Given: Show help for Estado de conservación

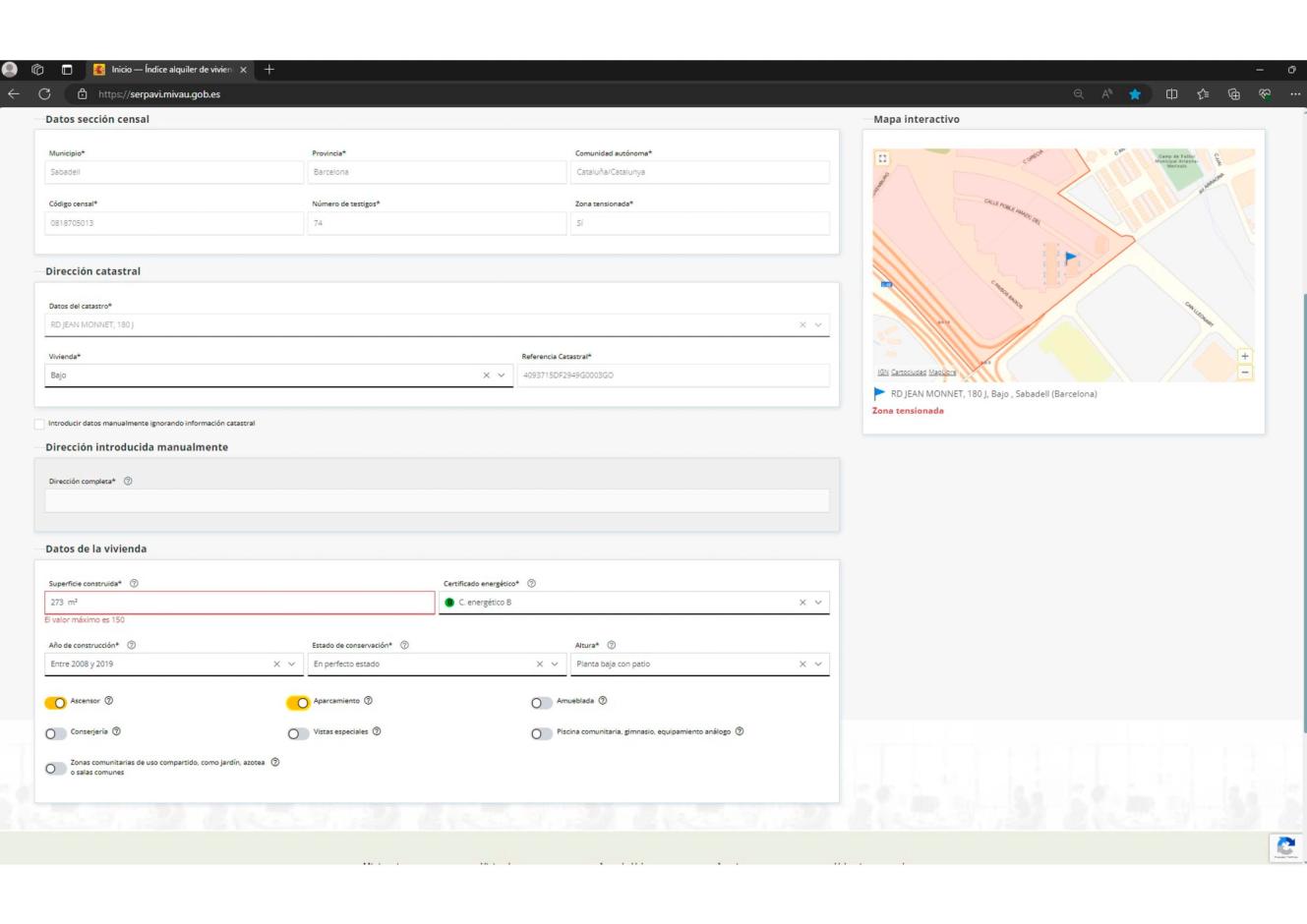Looking at the screenshot, I should (x=404, y=646).
